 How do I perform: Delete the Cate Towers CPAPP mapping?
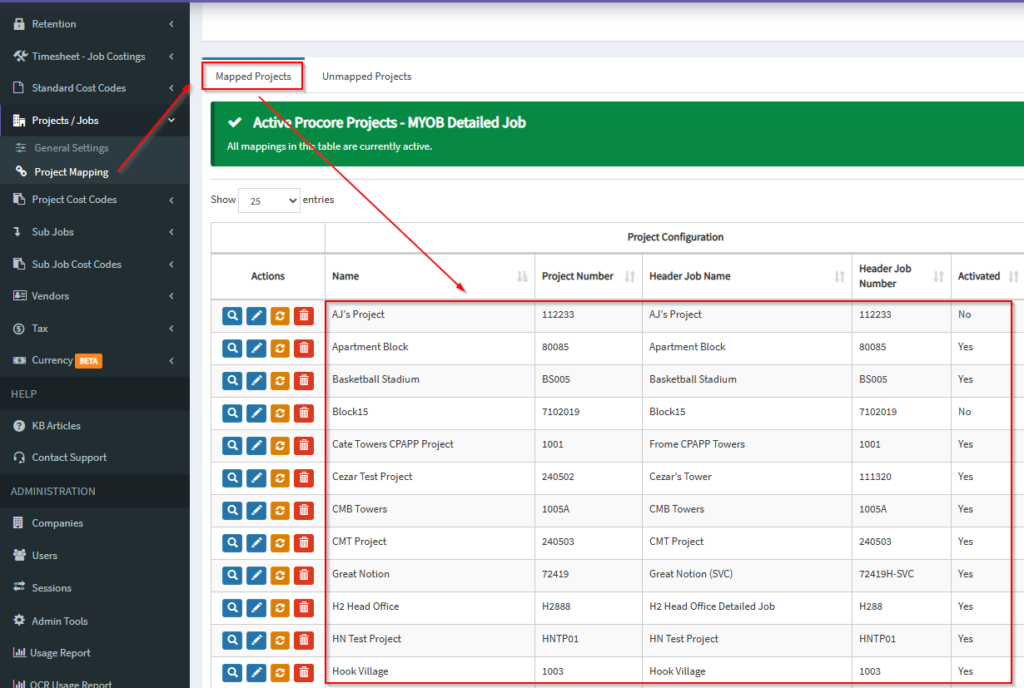[304, 446]
